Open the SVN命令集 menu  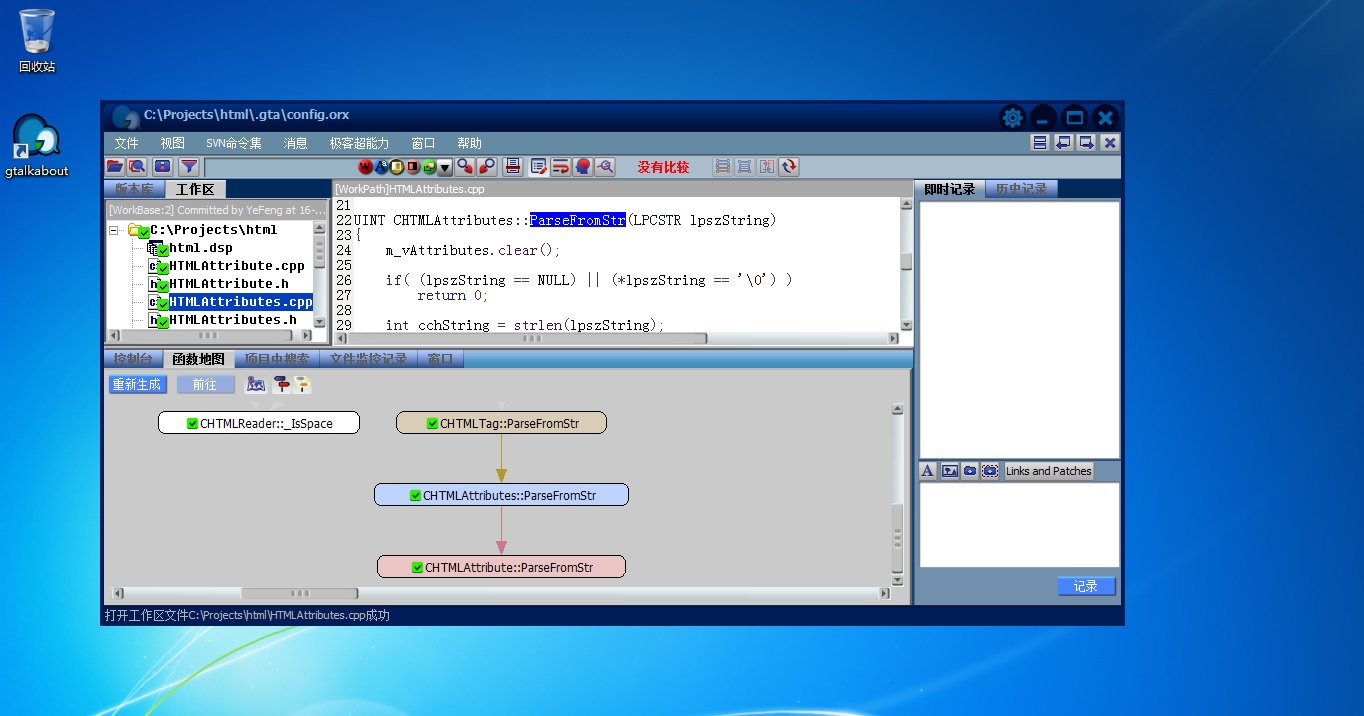tap(234, 143)
